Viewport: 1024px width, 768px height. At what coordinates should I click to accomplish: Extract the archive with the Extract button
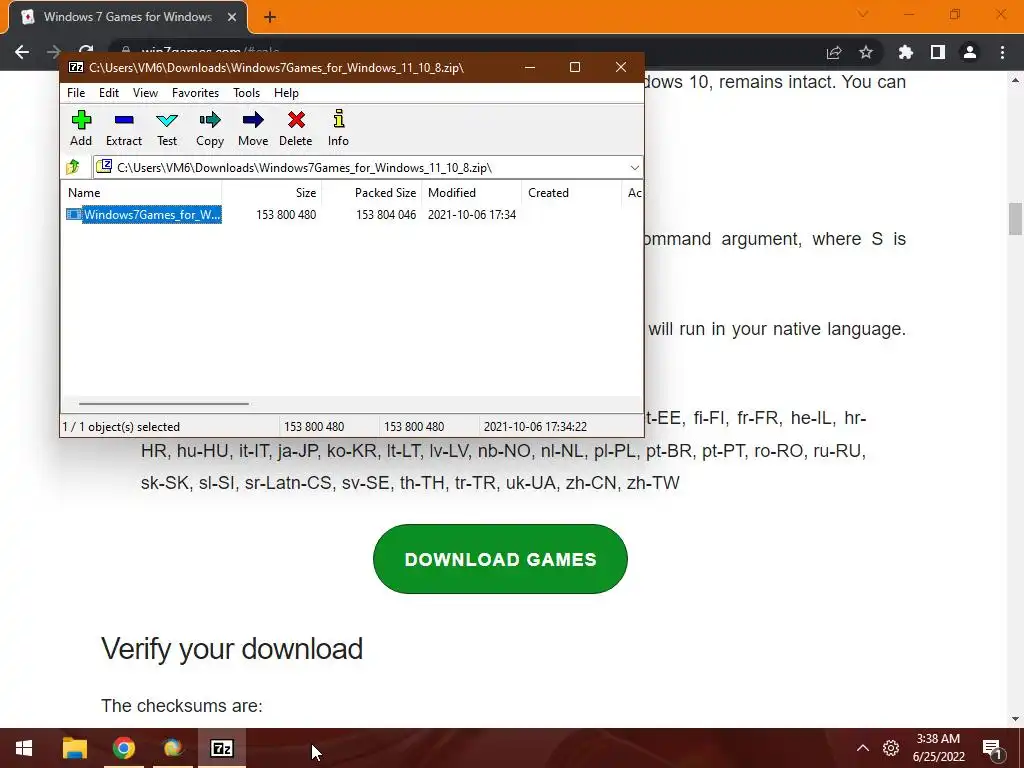coord(123,128)
